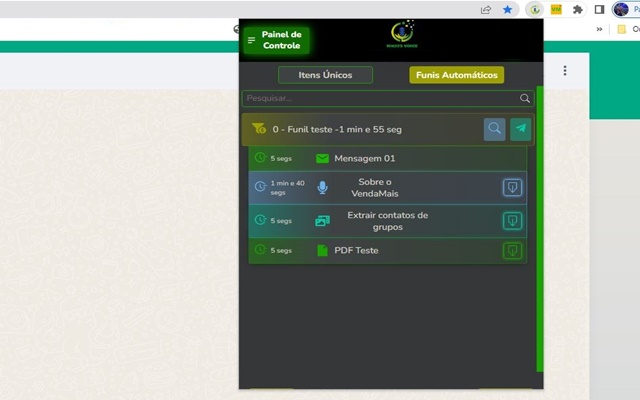Screen dimensions: 640x400
Task: Click the envelope icon of Mensagem 01
Action: point(322,158)
